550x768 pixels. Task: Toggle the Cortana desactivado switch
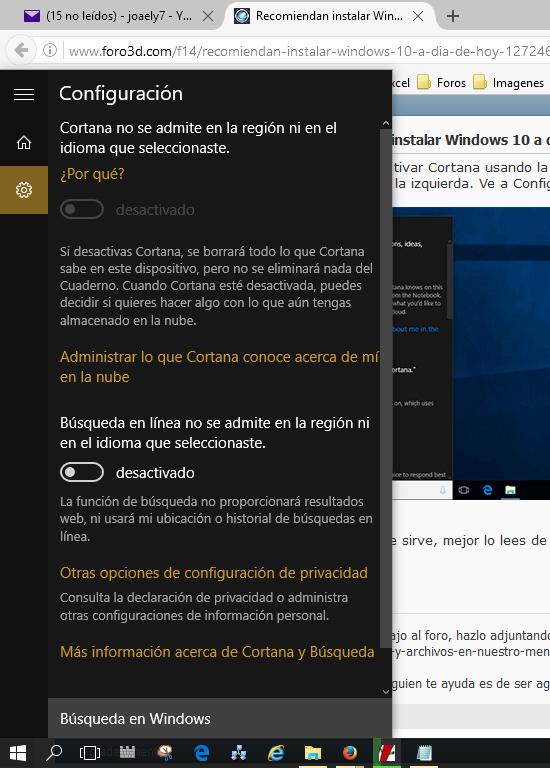tap(82, 210)
